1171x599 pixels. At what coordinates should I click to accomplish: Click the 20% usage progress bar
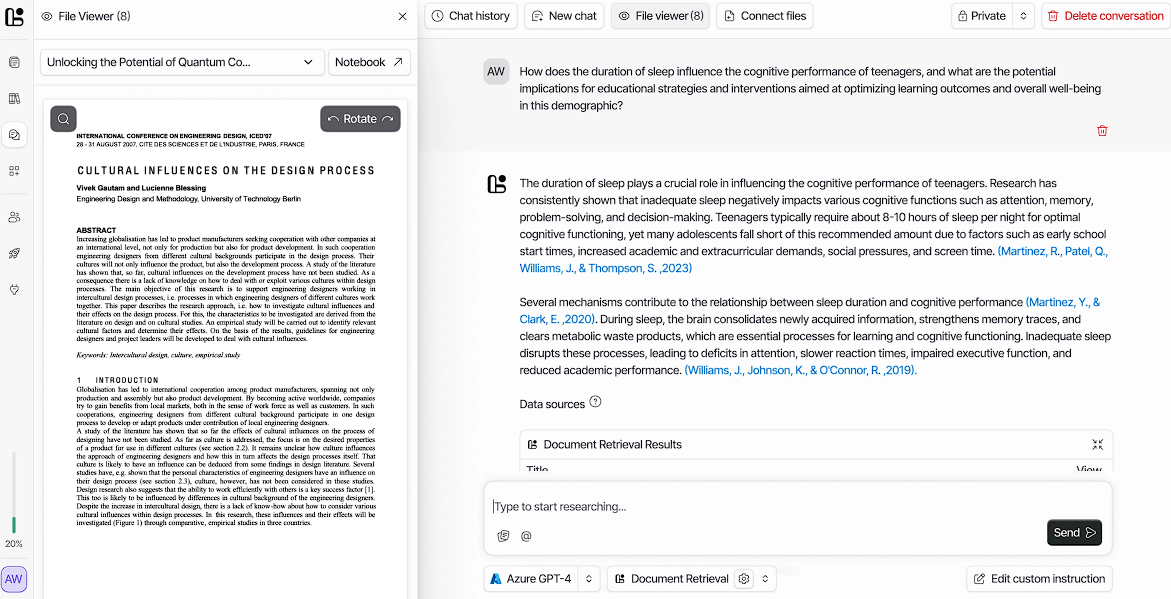(x=13, y=493)
